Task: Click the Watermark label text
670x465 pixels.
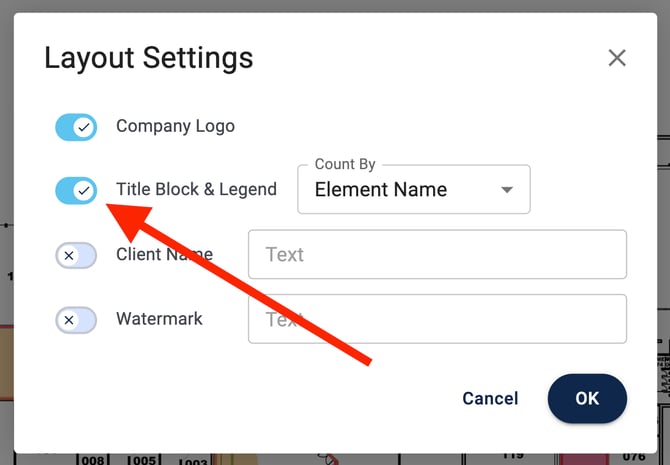Action: (159, 319)
